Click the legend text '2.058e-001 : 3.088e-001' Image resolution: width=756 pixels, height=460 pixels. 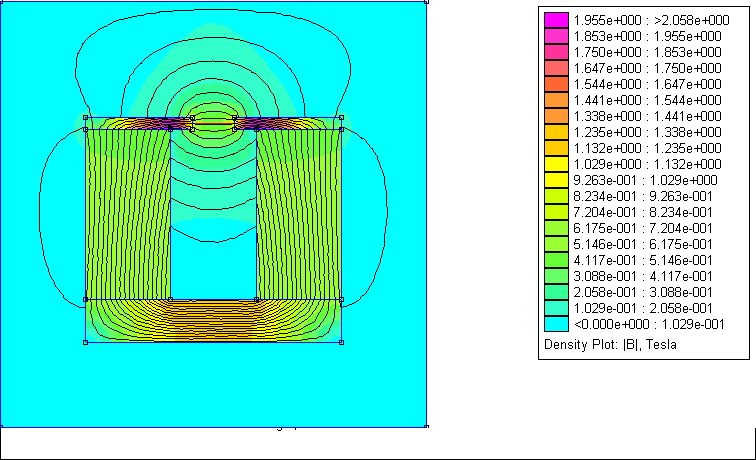click(643, 292)
